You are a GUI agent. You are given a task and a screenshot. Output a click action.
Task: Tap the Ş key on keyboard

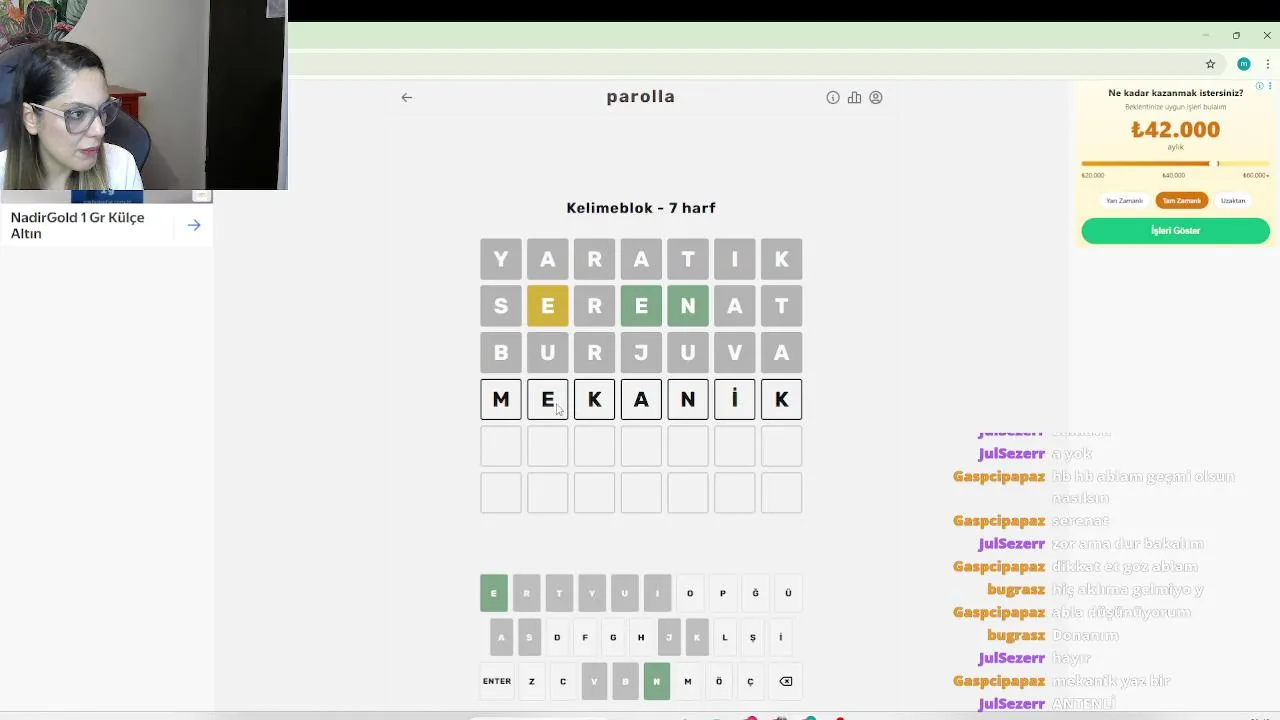coord(753,637)
